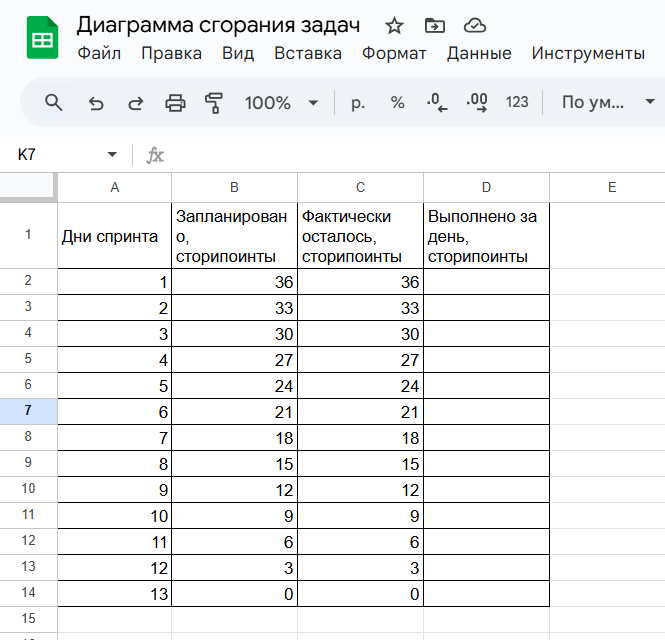Select cell B2 with value 36
665x640 pixels.
235,282
